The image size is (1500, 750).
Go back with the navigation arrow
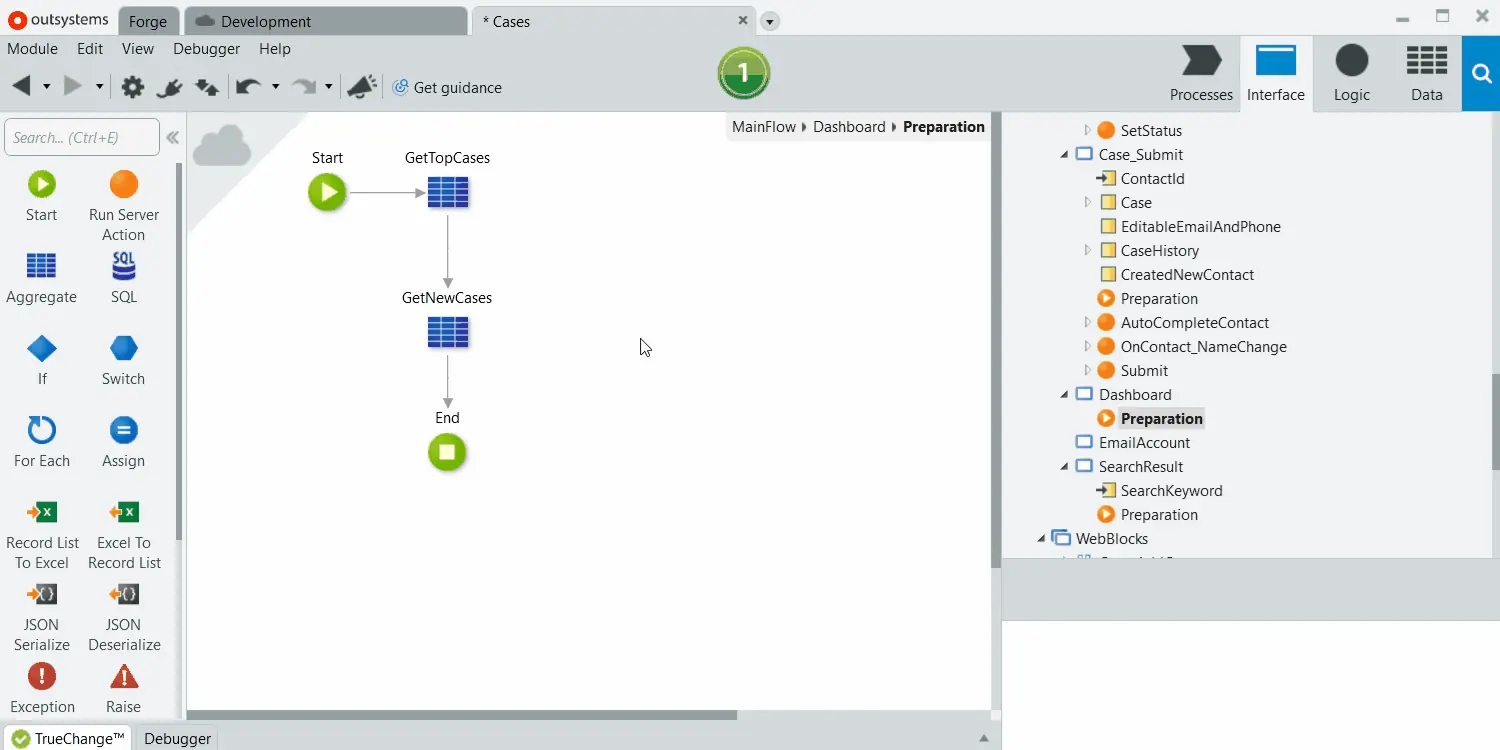(x=21, y=87)
